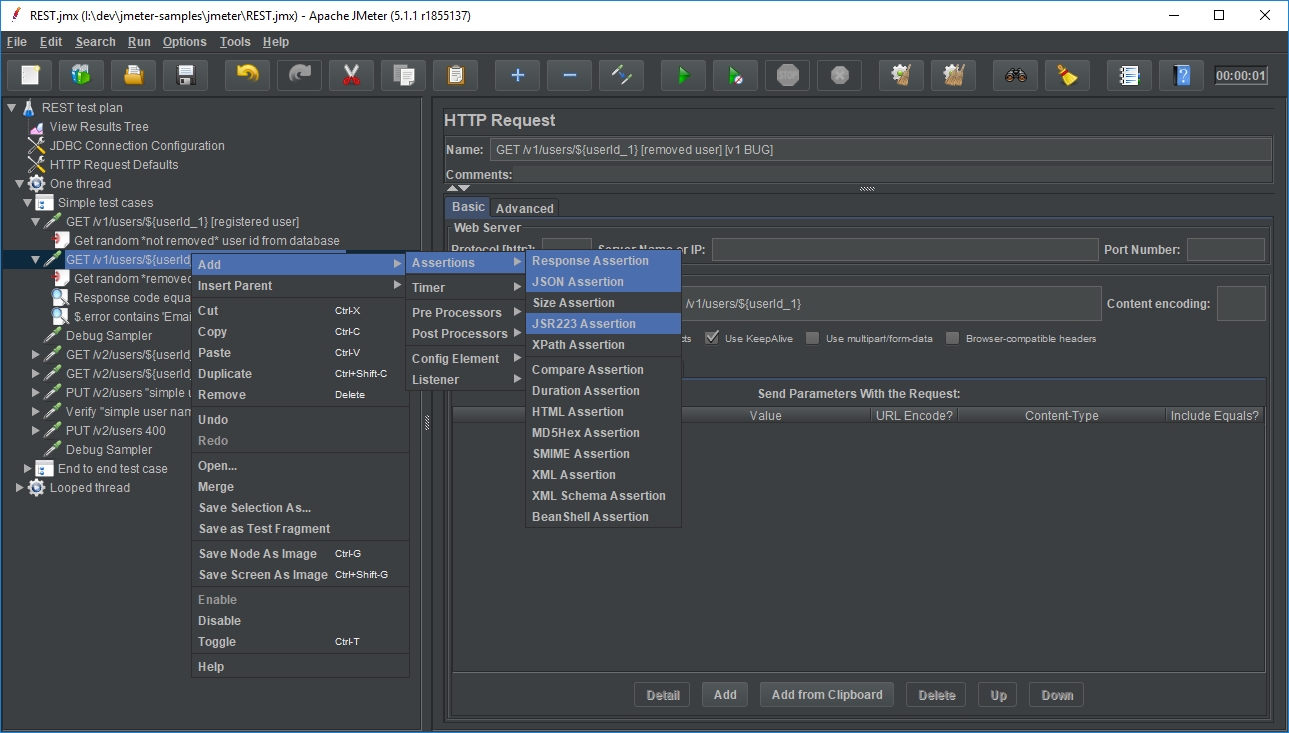This screenshot has width=1289, height=733.
Task: Open the Help question mark icon
Action: 1181,75
